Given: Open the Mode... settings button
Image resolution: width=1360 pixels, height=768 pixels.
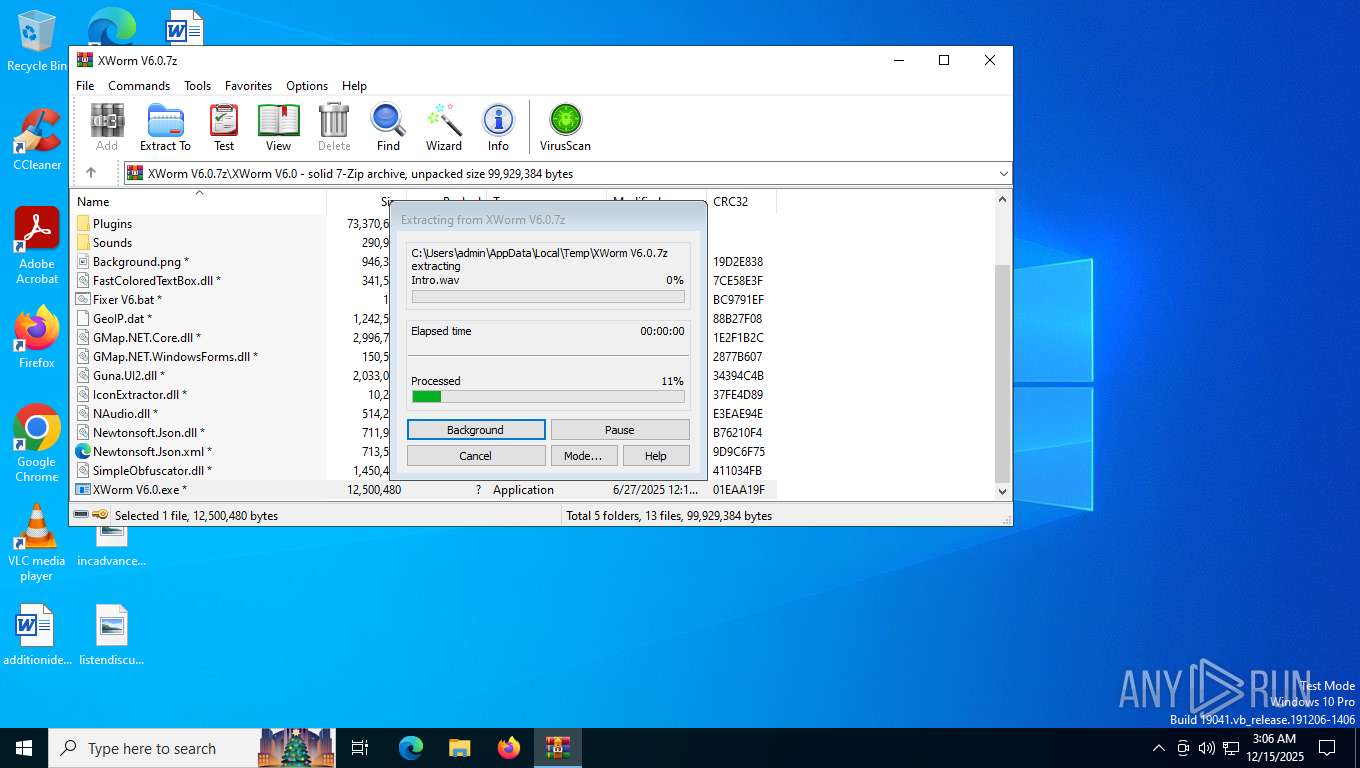Looking at the screenshot, I should pyautogui.click(x=583, y=456).
